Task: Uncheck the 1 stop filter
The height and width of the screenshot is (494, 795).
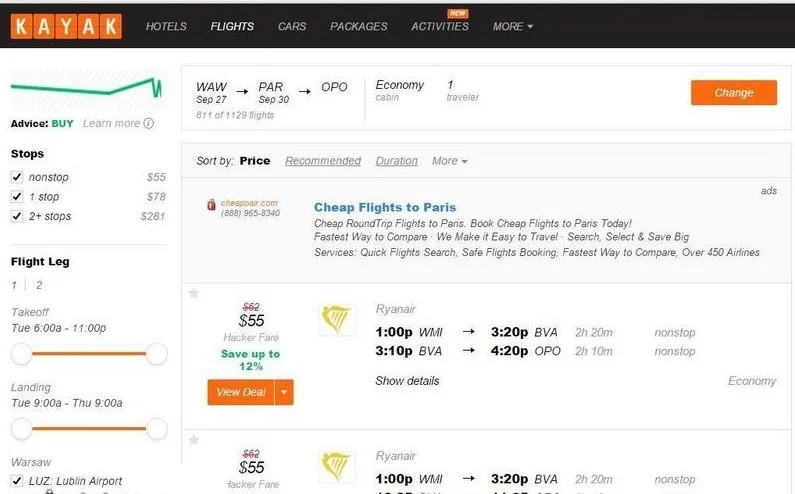Action: (17, 196)
